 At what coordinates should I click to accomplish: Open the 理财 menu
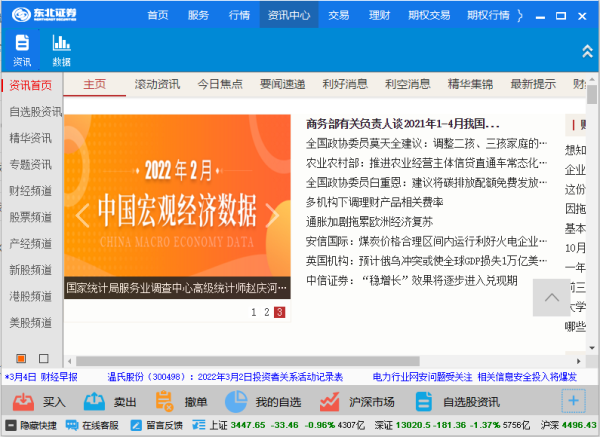(379, 15)
